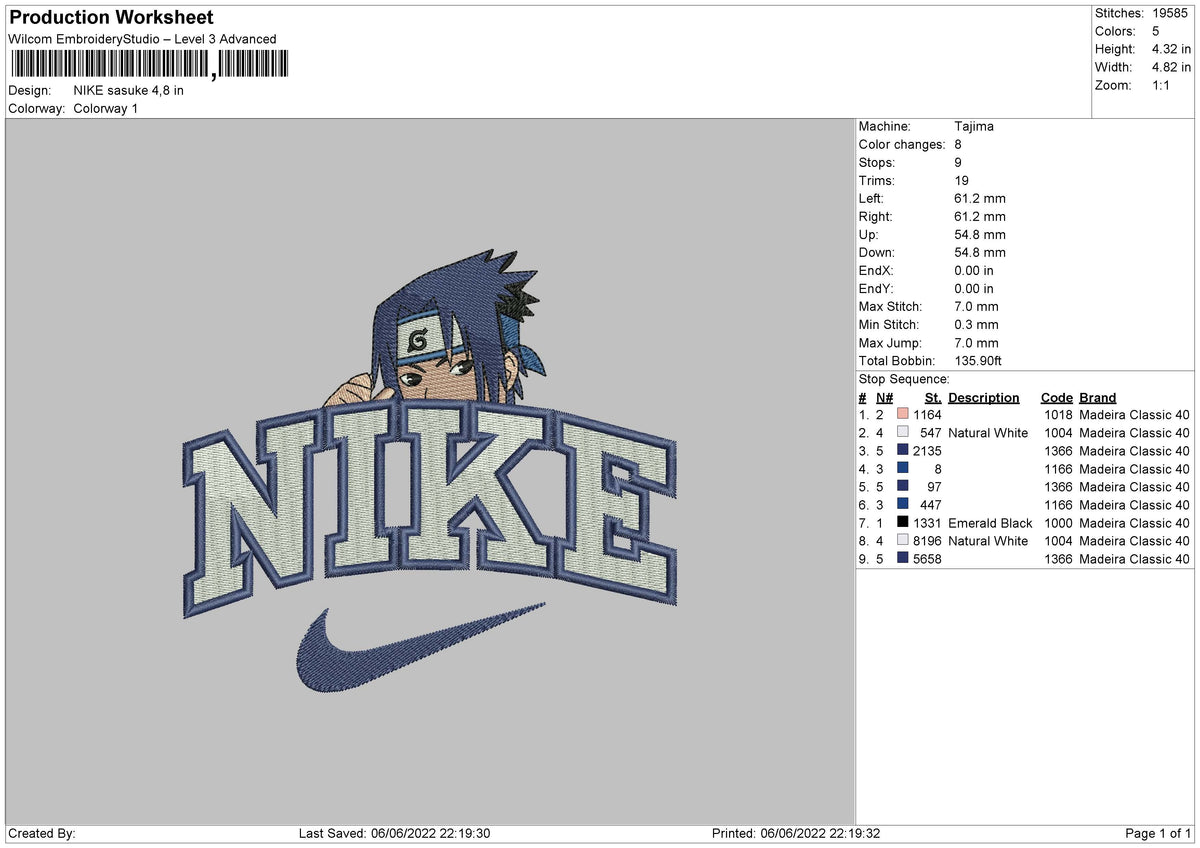Click the design name NIKE sasuke 4,8 in
This screenshot has width=1200, height=848.
coord(128,90)
